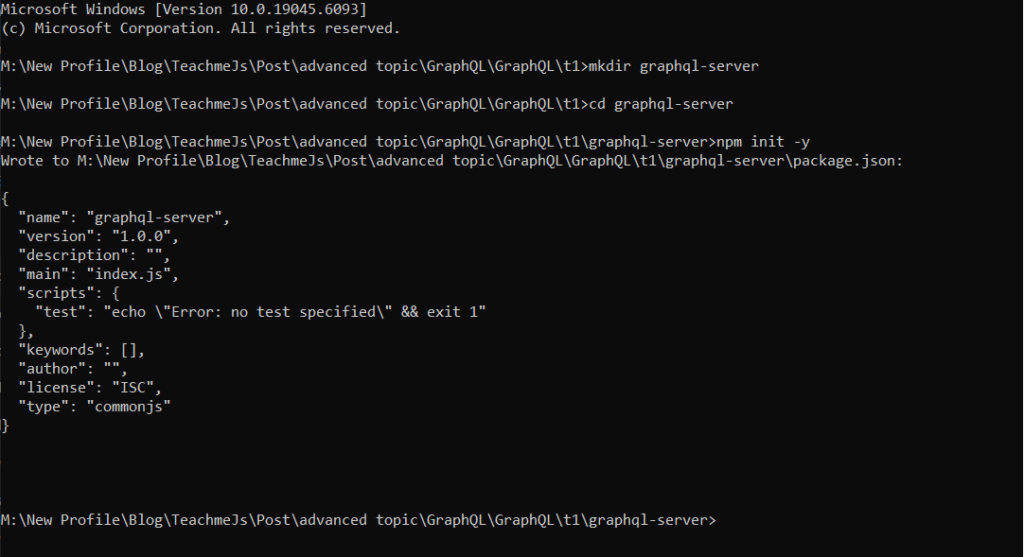Select the "license": "ISC" line

pos(90,388)
